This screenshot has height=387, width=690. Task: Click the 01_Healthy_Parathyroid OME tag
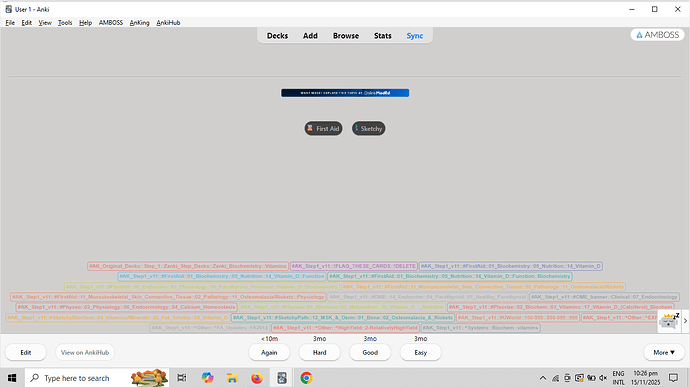point(427,297)
